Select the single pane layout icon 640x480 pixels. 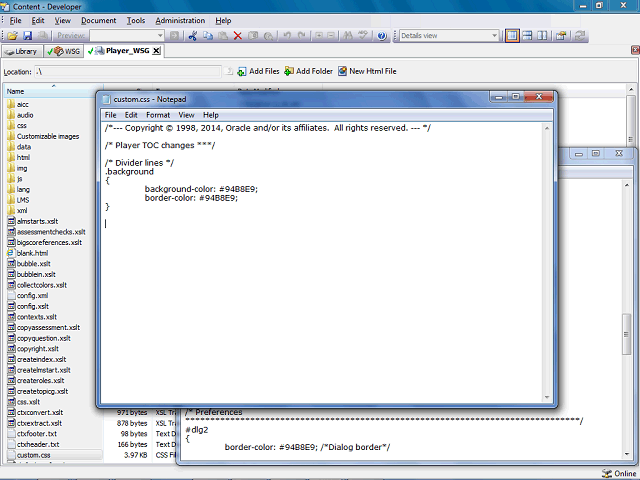[x=512, y=36]
